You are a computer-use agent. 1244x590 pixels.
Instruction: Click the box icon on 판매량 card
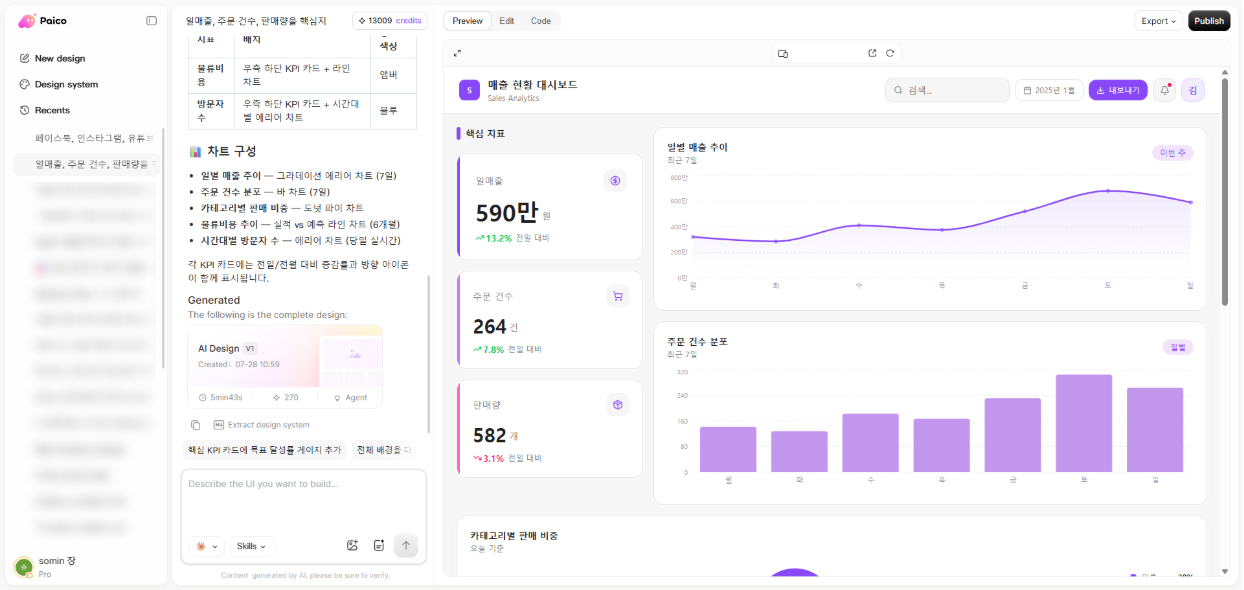point(617,405)
